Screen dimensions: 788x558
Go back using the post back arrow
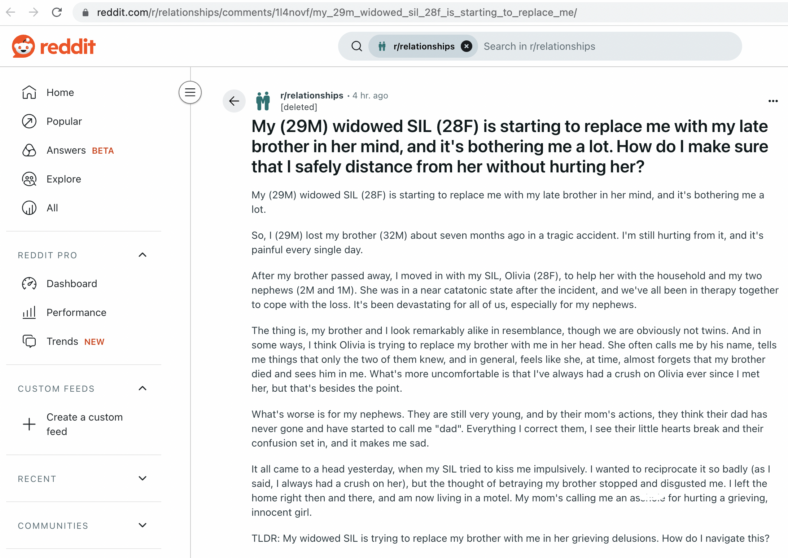point(234,101)
